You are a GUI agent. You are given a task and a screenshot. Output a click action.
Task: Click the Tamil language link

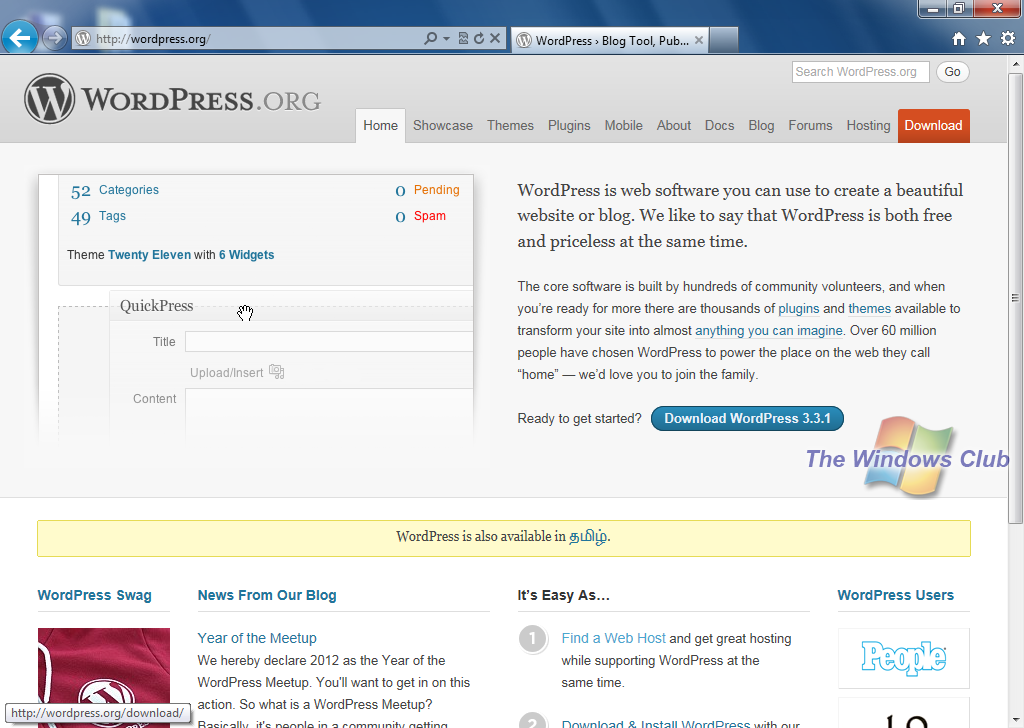(588, 536)
